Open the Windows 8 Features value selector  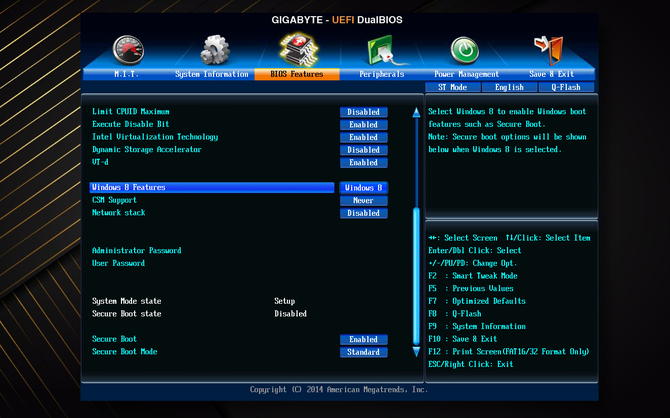click(x=364, y=188)
